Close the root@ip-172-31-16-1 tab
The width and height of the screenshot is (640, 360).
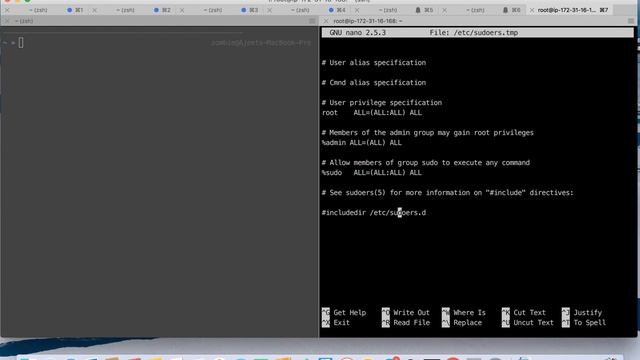click(x=532, y=10)
